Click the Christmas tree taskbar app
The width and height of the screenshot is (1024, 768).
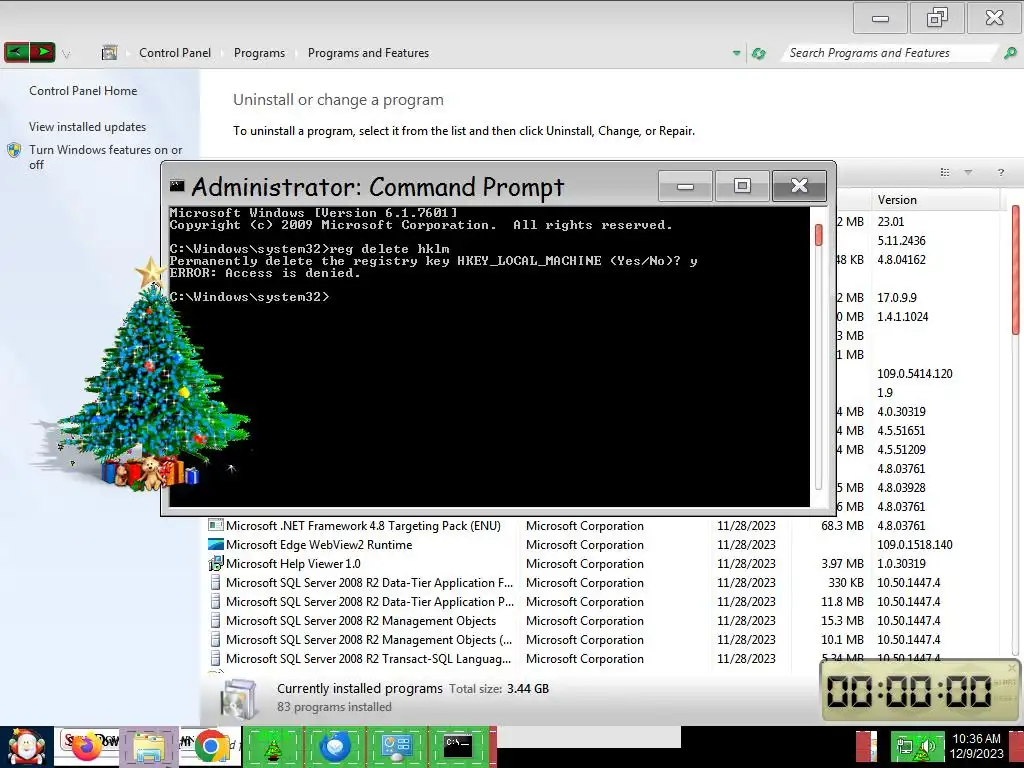click(272, 747)
